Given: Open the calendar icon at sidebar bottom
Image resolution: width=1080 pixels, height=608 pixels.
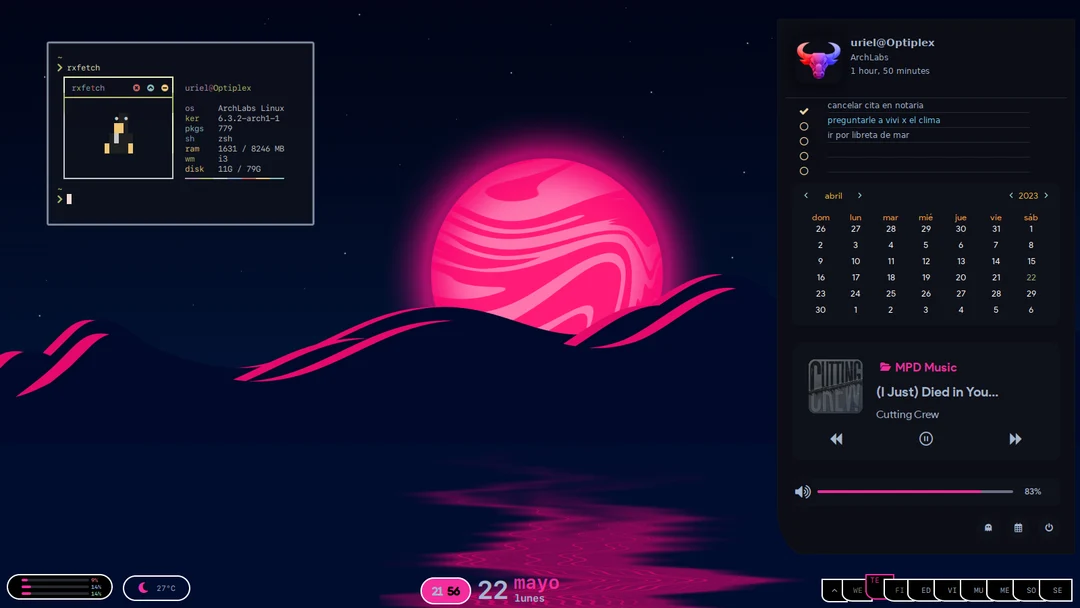Looking at the screenshot, I should 1017,527.
